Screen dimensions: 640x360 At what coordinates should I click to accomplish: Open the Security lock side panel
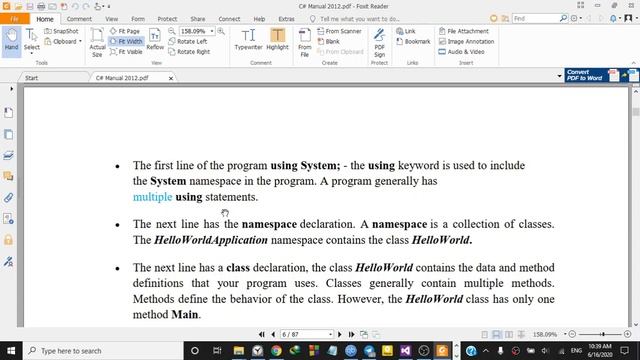8,240
